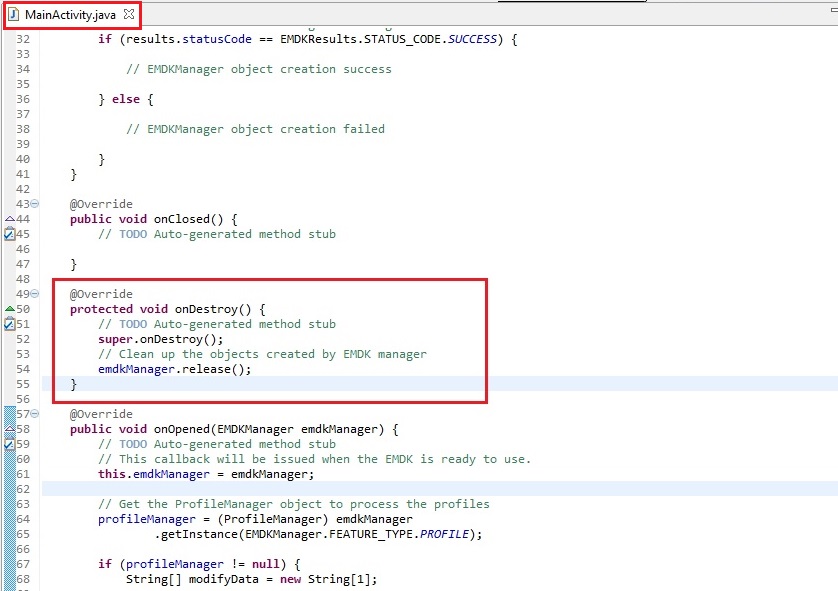Place cursor at closing brace on line 55

[x=74, y=384]
